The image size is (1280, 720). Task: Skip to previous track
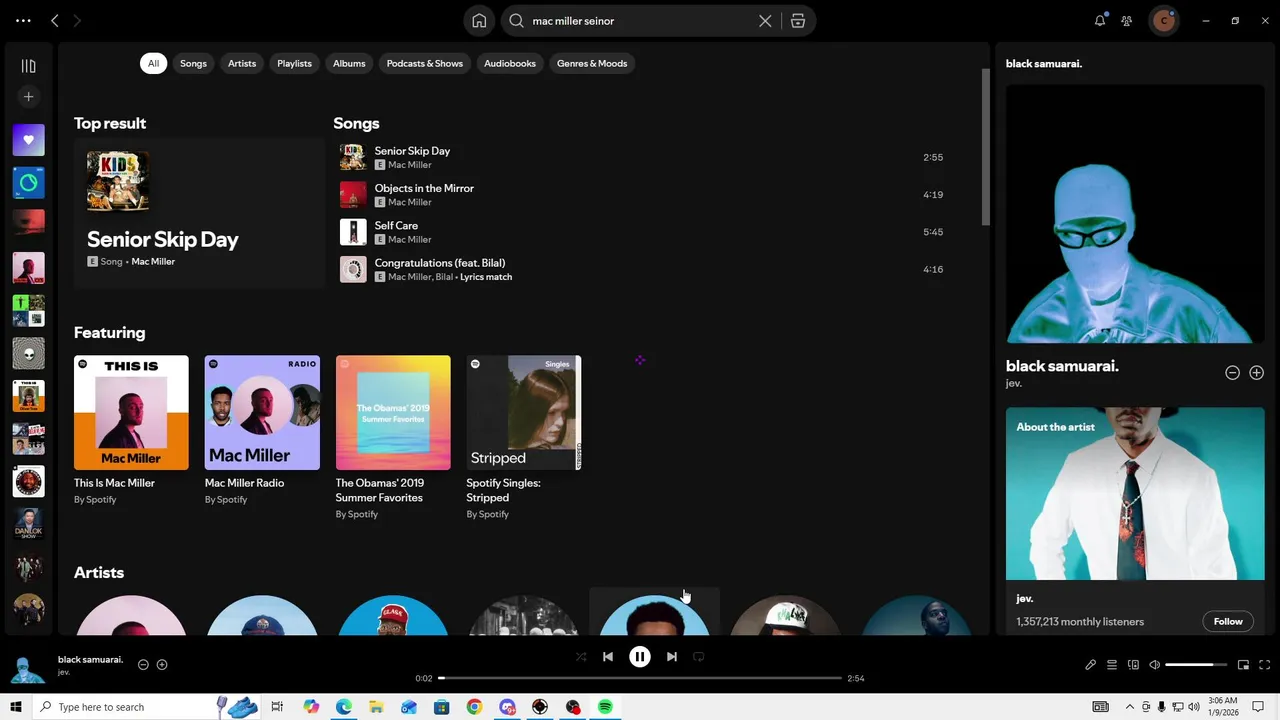coord(607,657)
